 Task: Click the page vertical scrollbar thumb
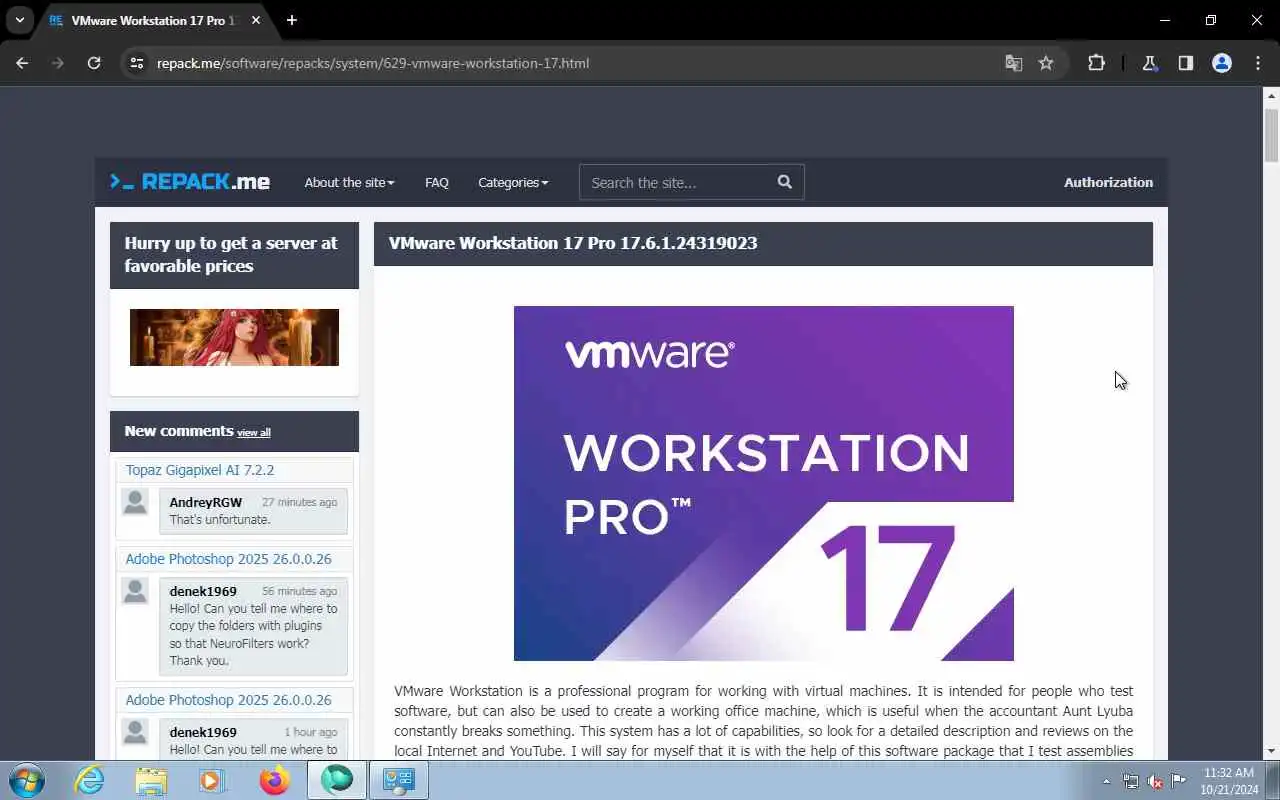coord(1271,135)
